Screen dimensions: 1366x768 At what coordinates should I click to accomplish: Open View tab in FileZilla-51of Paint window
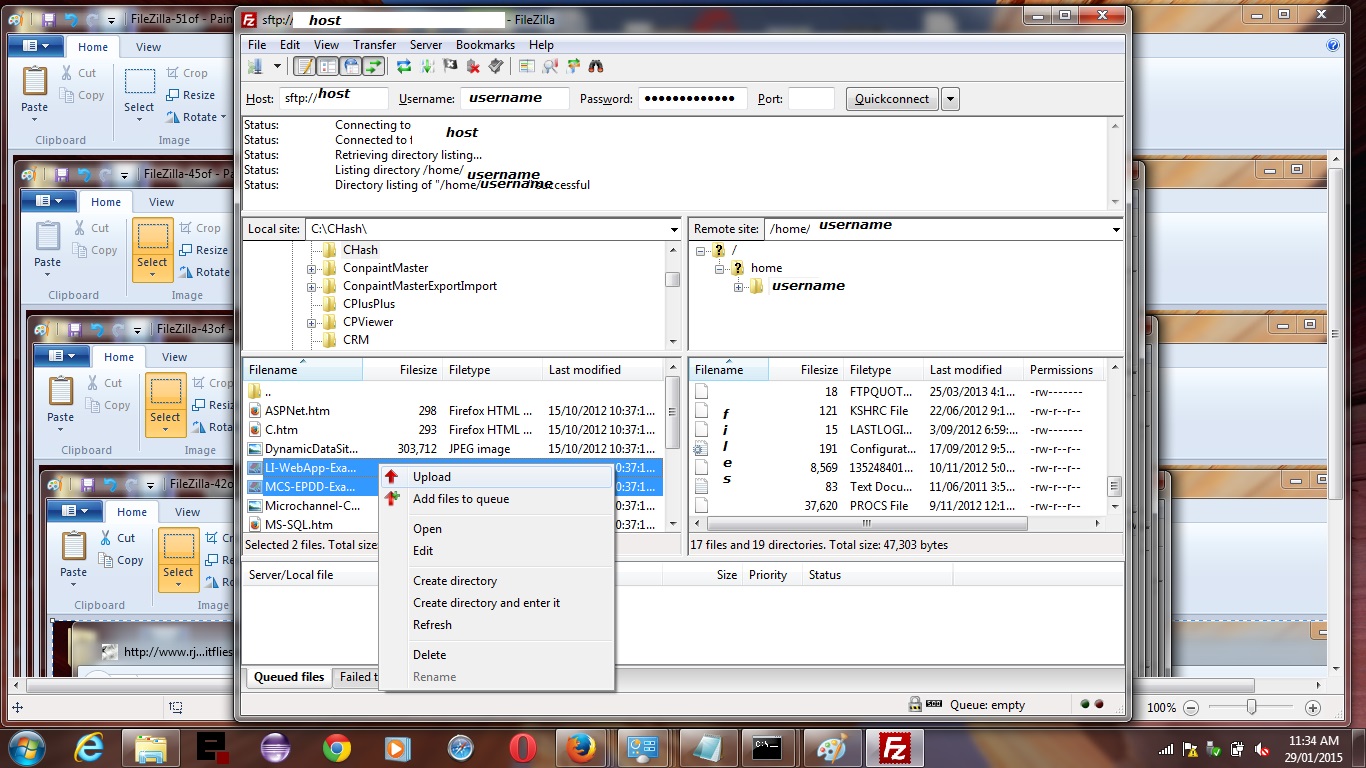pos(148,47)
